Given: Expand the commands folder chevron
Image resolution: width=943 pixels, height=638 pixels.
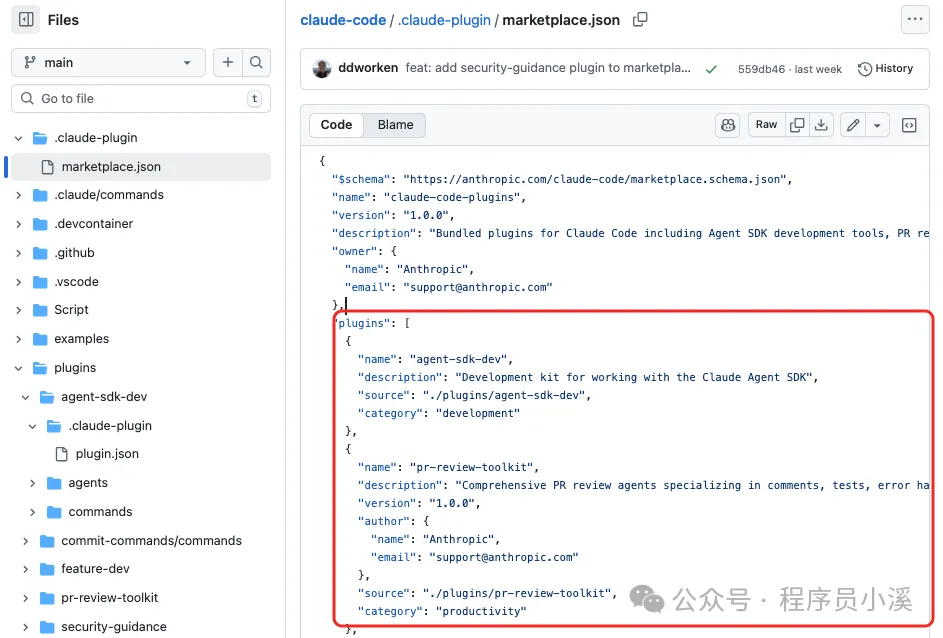Looking at the screenshot, I should pyautogui.click(x=32, y=512).
